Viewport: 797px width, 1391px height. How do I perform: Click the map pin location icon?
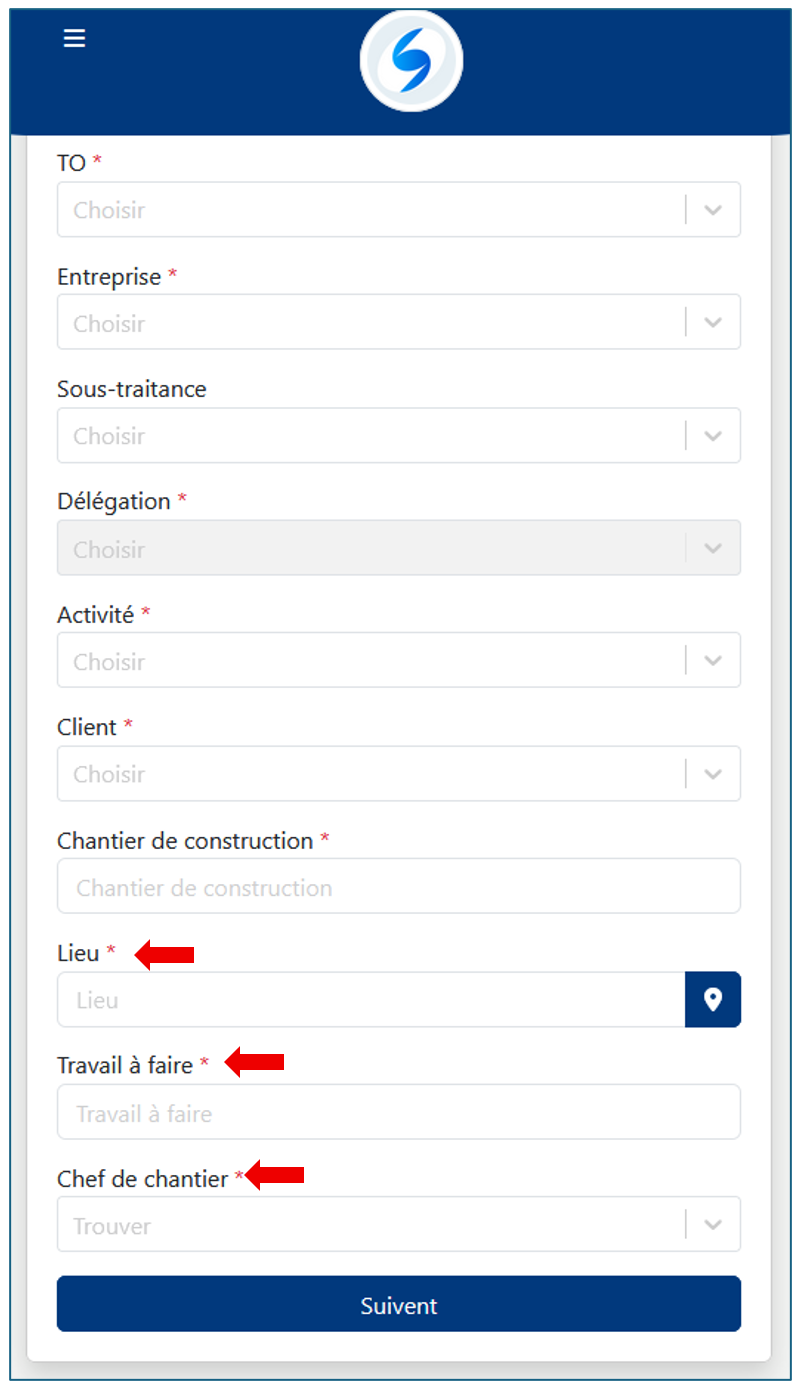712,999
